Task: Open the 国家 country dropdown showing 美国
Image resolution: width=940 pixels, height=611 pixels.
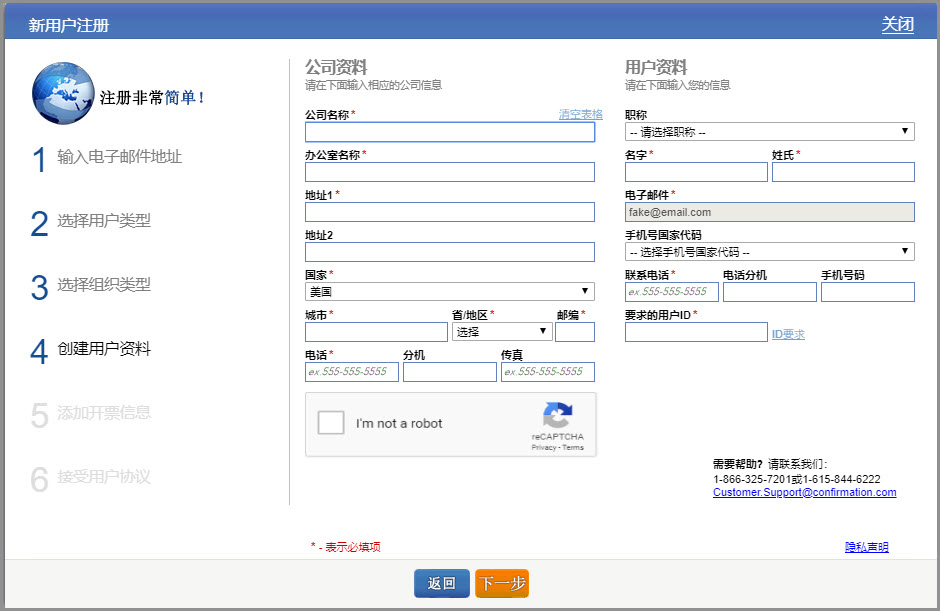Action: tap(449, 291)
